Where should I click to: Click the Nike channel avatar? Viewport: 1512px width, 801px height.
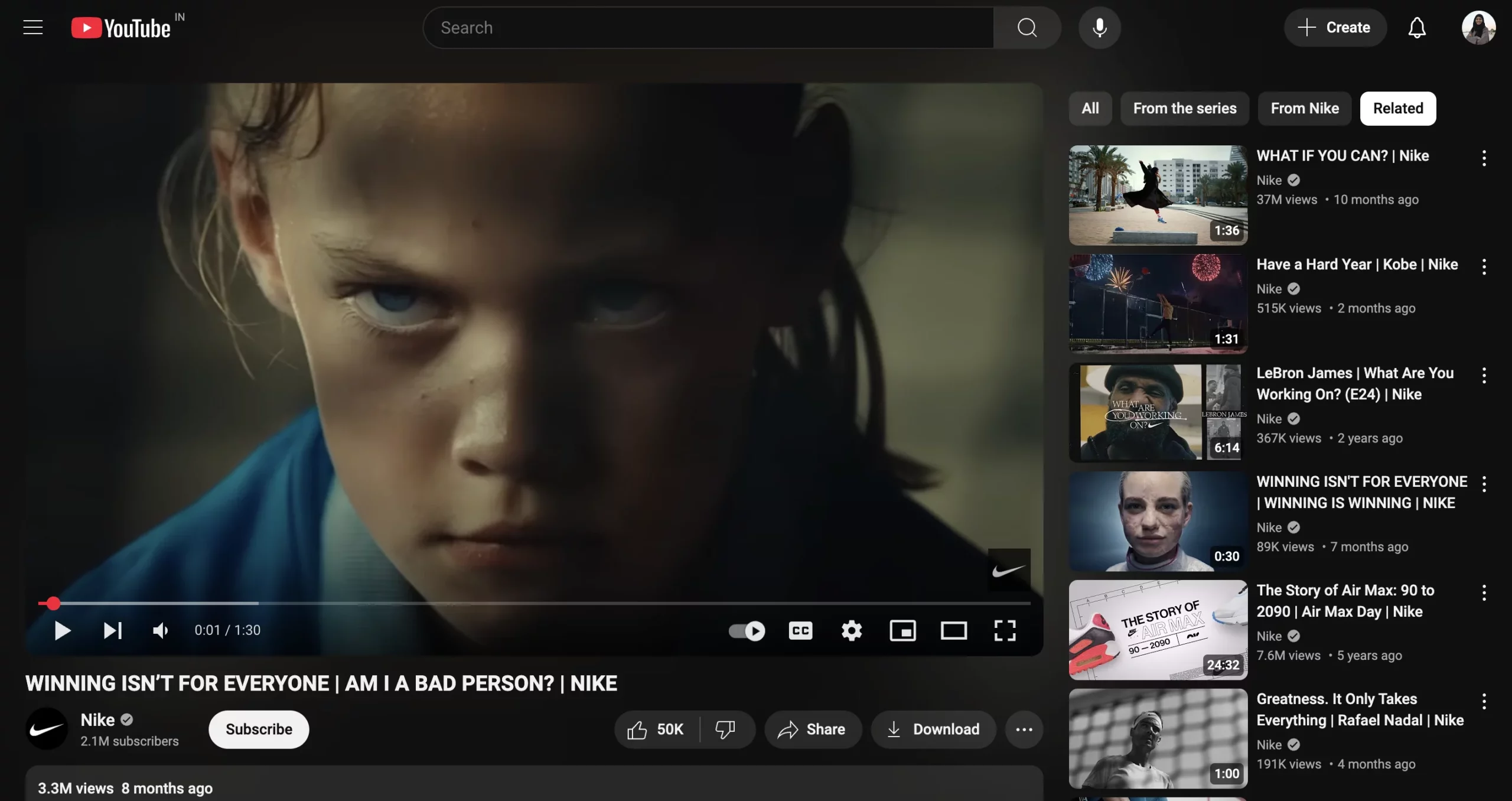point(47,730)
